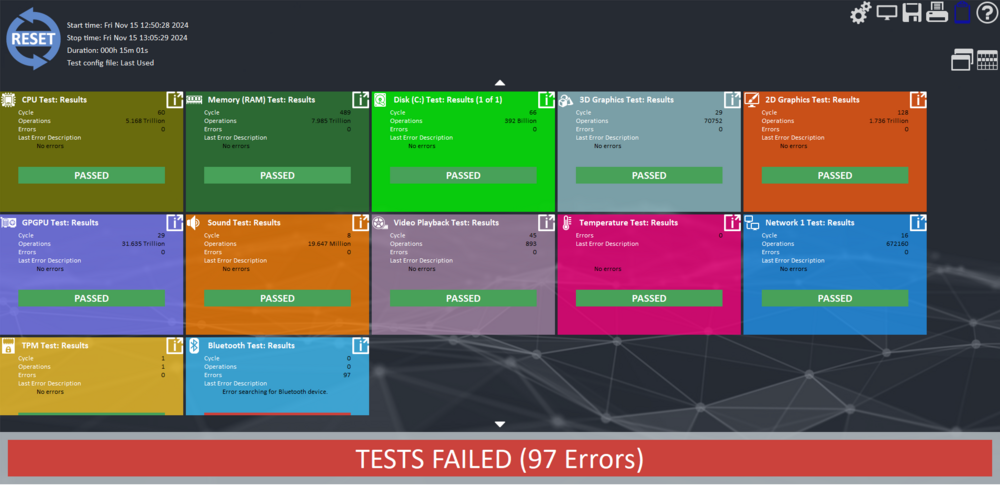Screen dimensions: 1000x489
Task: Open Sound Test details info icon
Action: [x=360, y=223]
